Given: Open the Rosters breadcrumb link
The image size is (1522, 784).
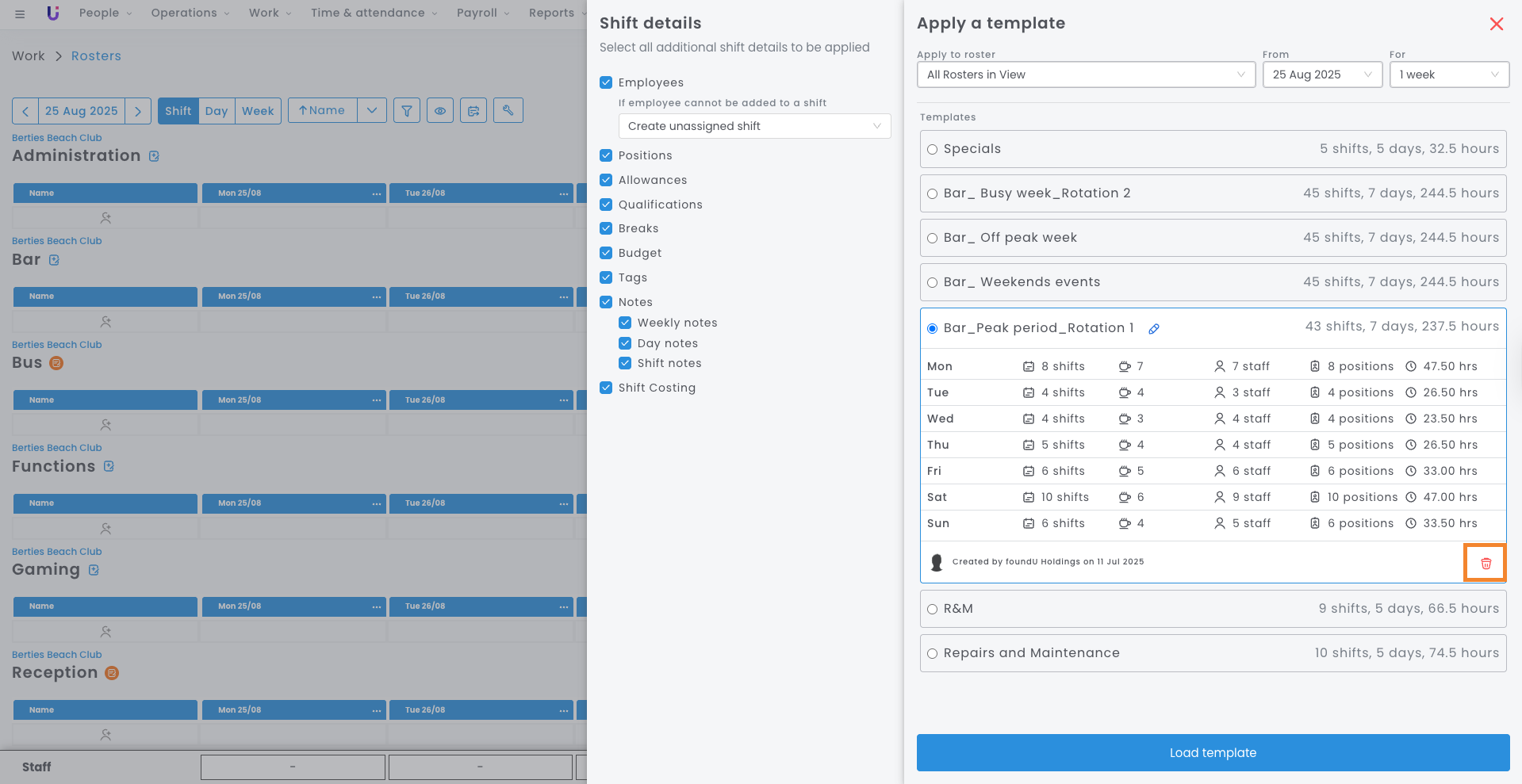Looking at the screenshot, I should click(96, 56).
